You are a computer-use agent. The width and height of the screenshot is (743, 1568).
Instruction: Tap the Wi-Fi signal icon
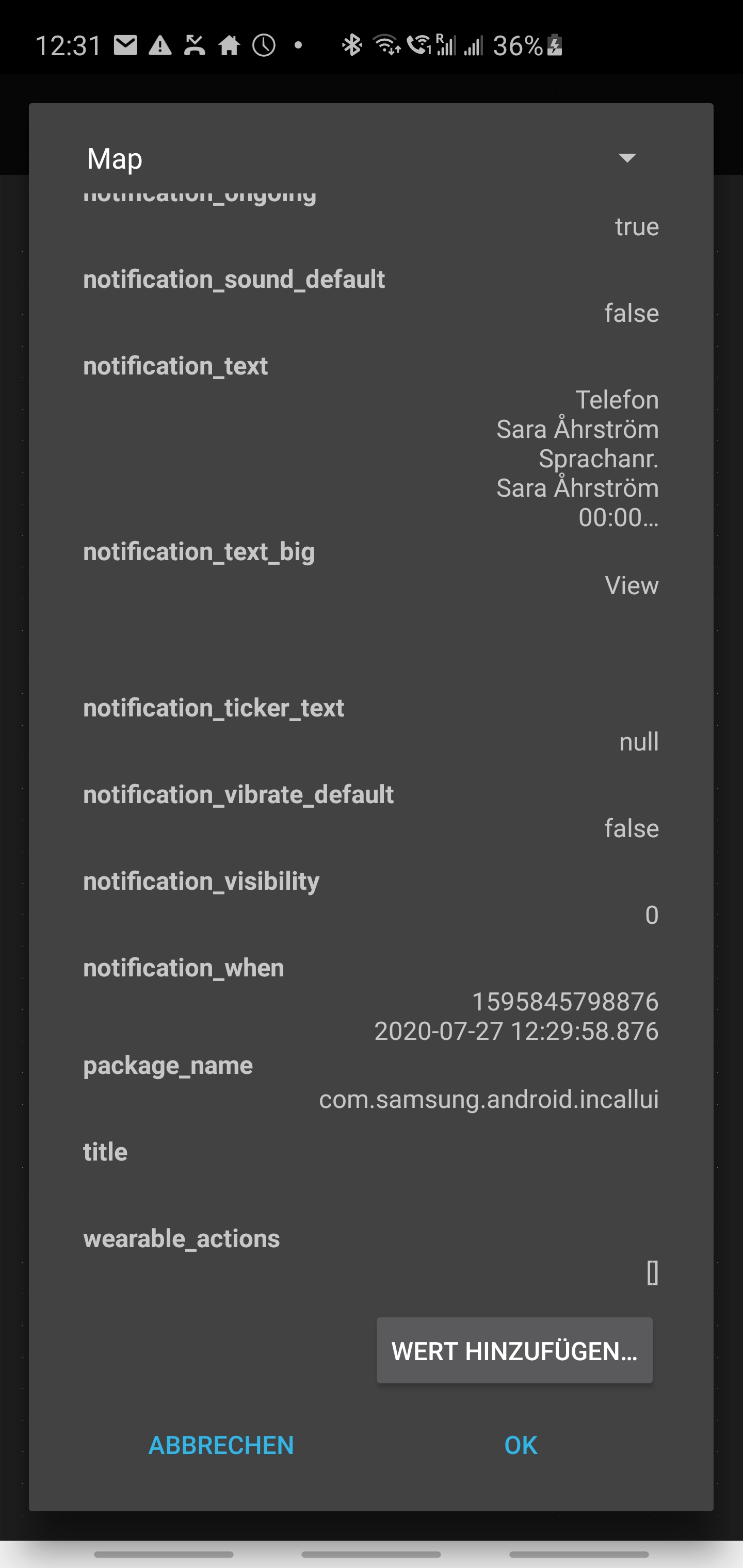click(x=388, y=44)
